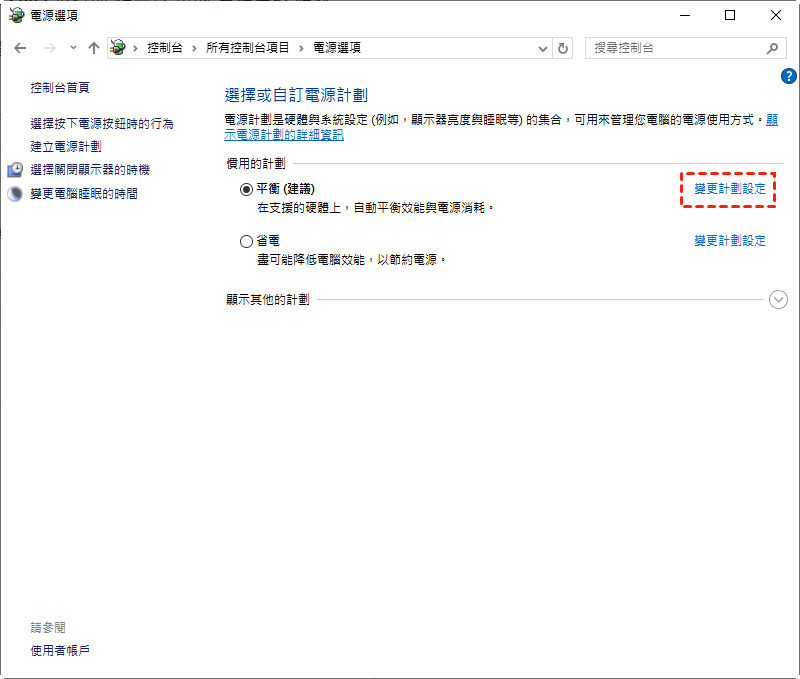Open recent locations dropdown arrow
Image resolution: width=800 pixels, height=679 pixels.
click(73, 48)
